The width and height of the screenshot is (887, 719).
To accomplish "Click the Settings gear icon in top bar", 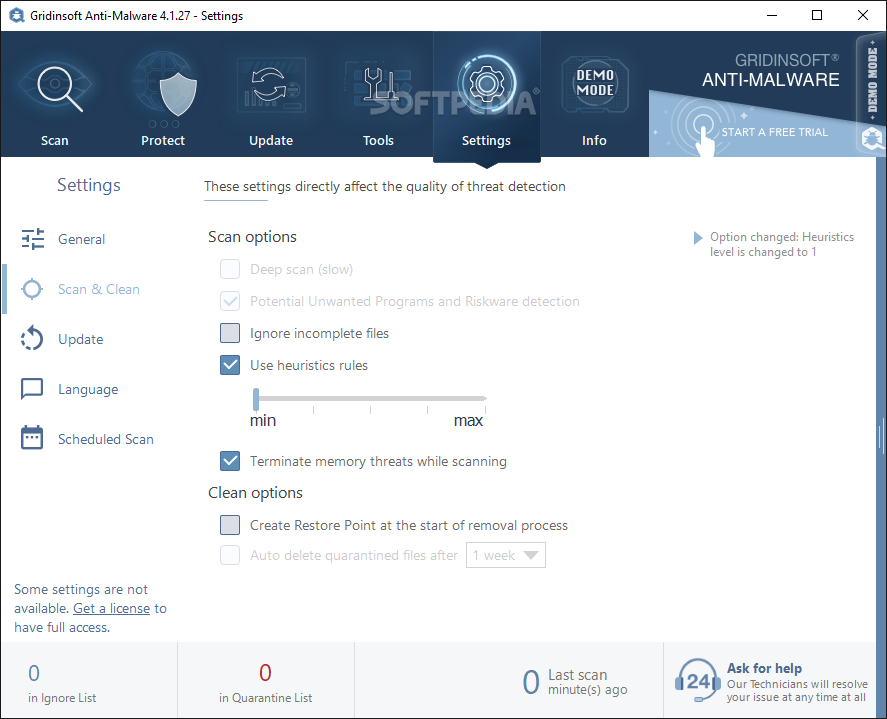I will click(x=486, y=84).
